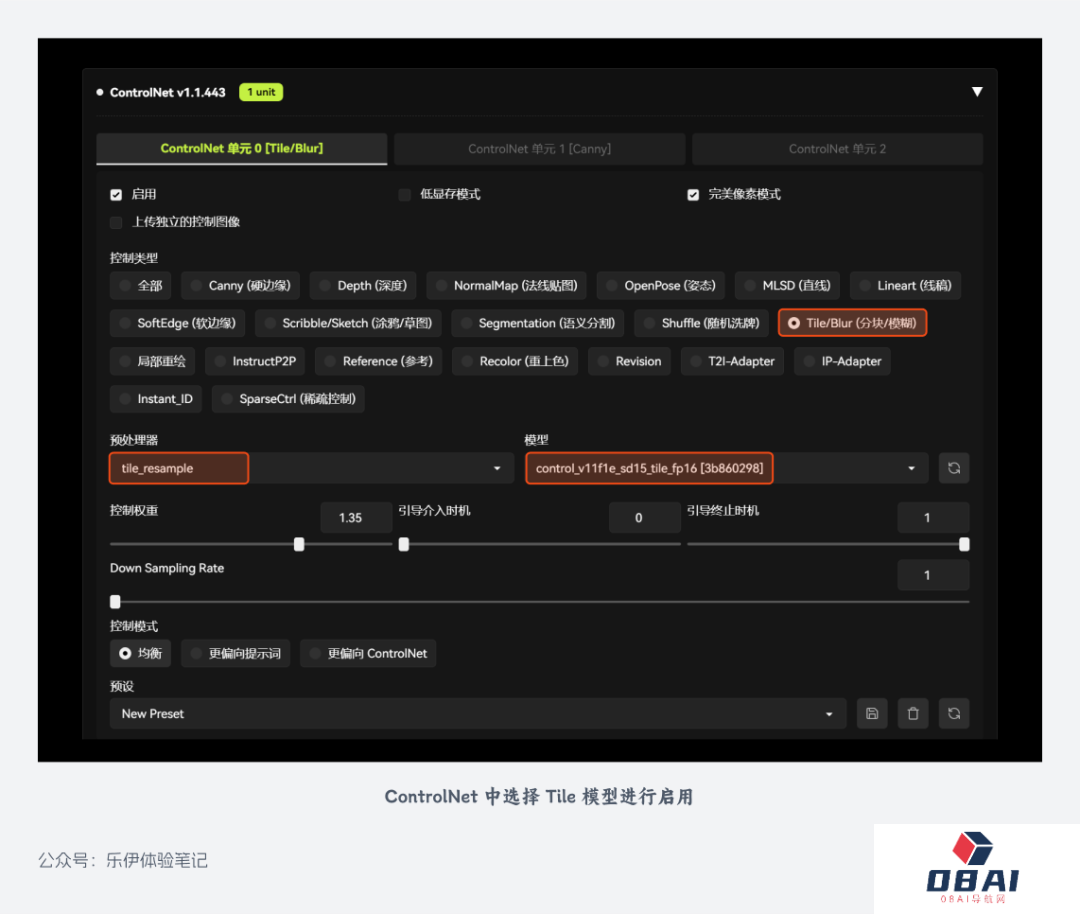Pick the Scribble/Sketch (涂鸦/草图) control type

[348, 323]
